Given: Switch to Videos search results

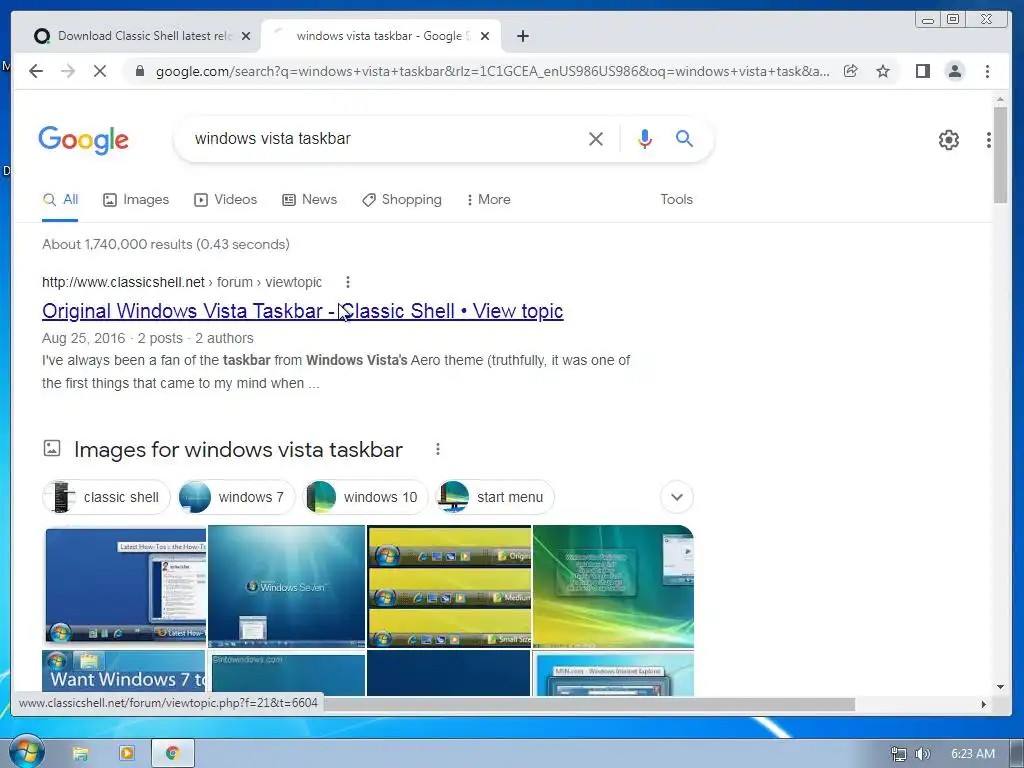Looking at the screenshot, I should tap(225, 200).
